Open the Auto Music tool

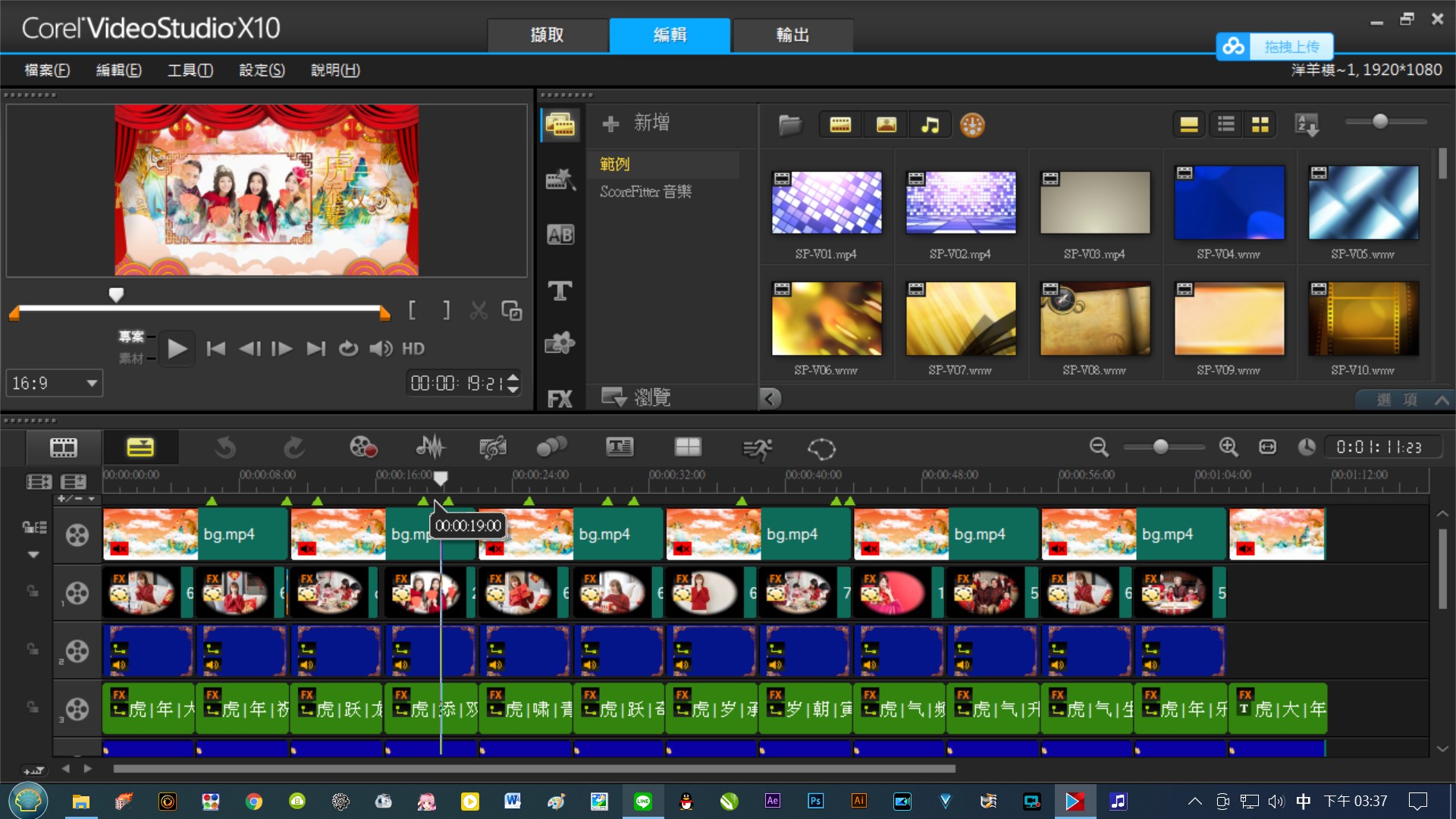pyautogui.click(x=493, y=447)
